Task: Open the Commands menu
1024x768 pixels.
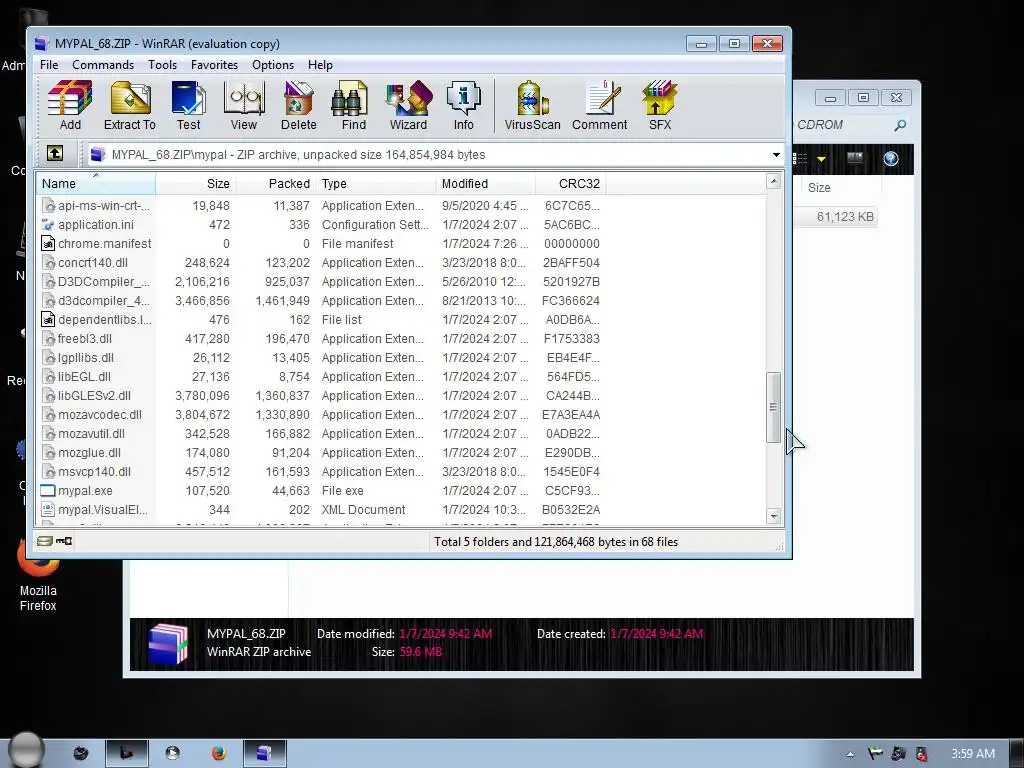Action: (x=103, y=65)
